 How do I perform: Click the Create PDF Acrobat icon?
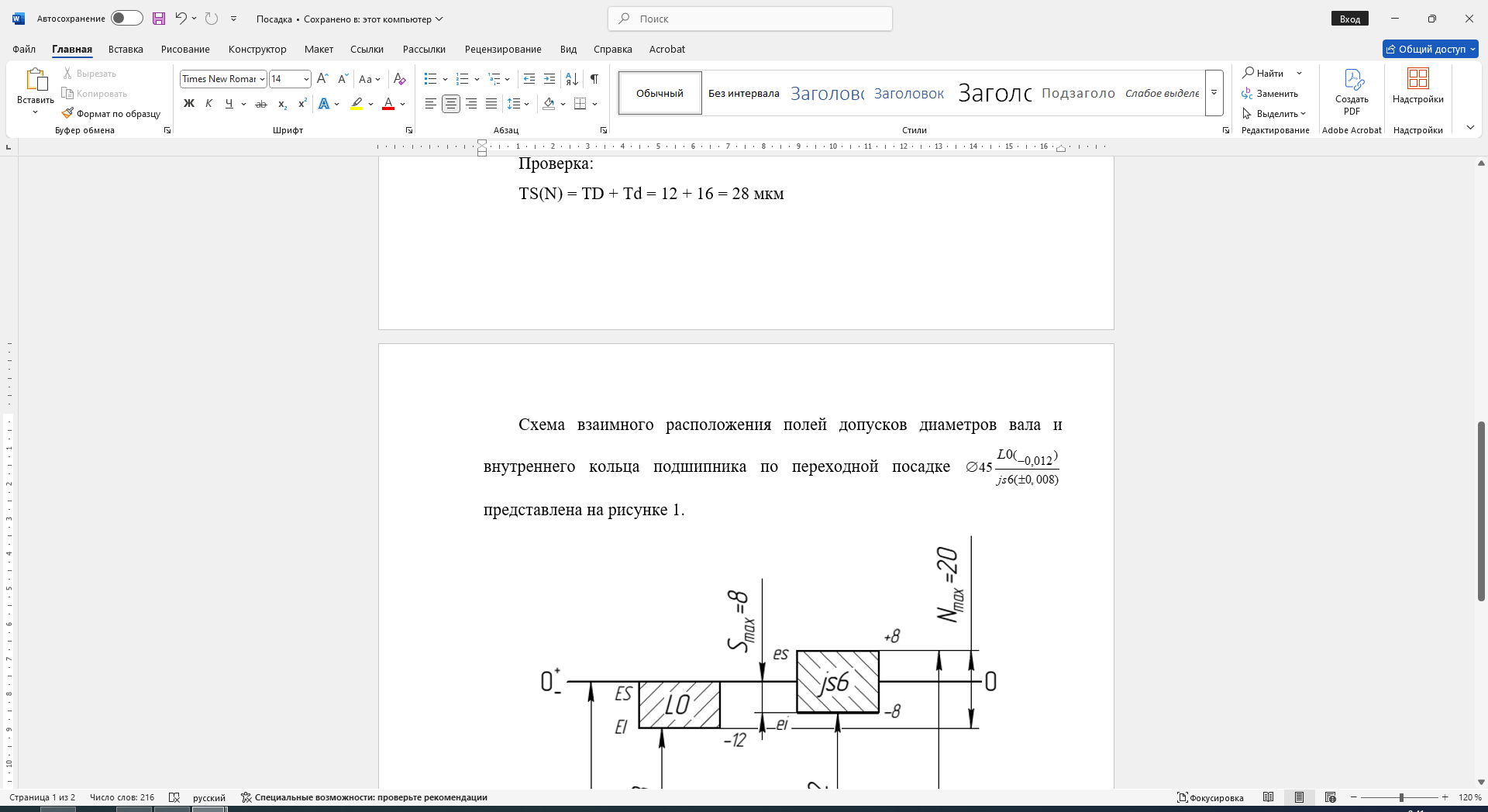coord(1352,91)
